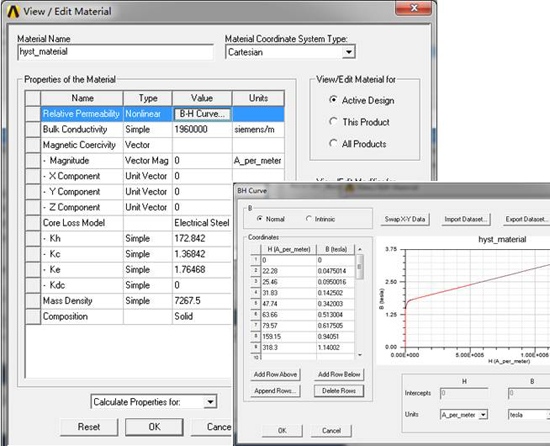Open the Material Coordinate System Type dropdown
The image size is (550, 446).
[x=348, y=52]
